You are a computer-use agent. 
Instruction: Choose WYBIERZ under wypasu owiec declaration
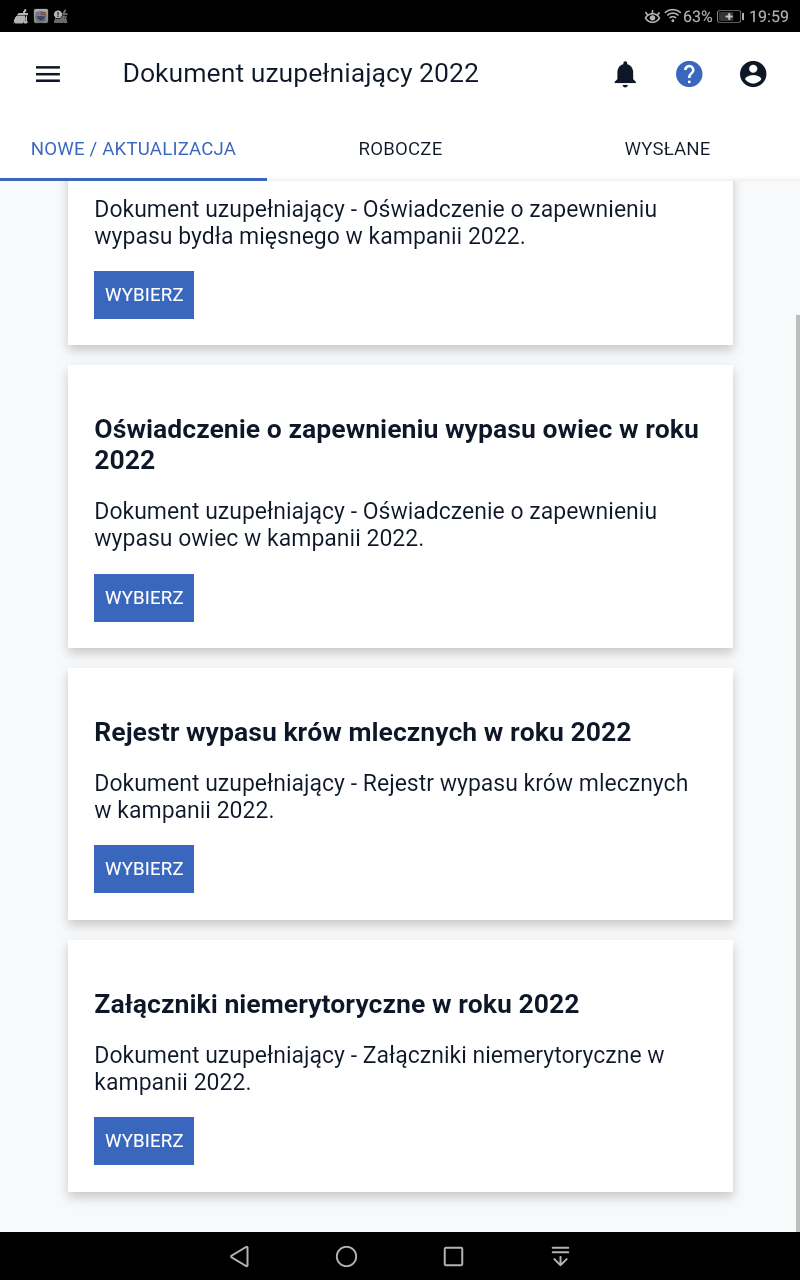coord(144,598)
